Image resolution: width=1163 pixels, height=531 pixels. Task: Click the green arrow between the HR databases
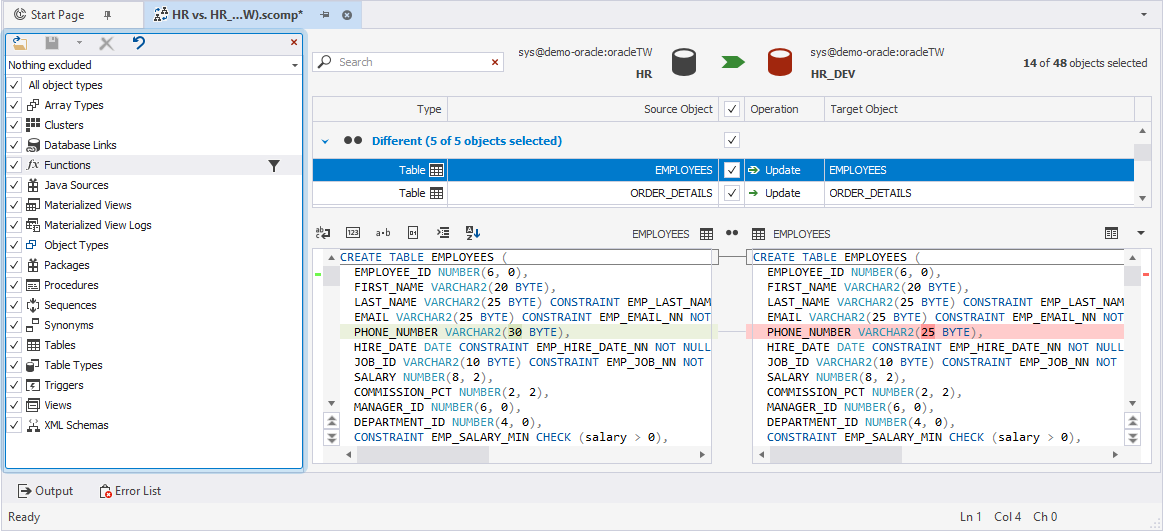733,63
